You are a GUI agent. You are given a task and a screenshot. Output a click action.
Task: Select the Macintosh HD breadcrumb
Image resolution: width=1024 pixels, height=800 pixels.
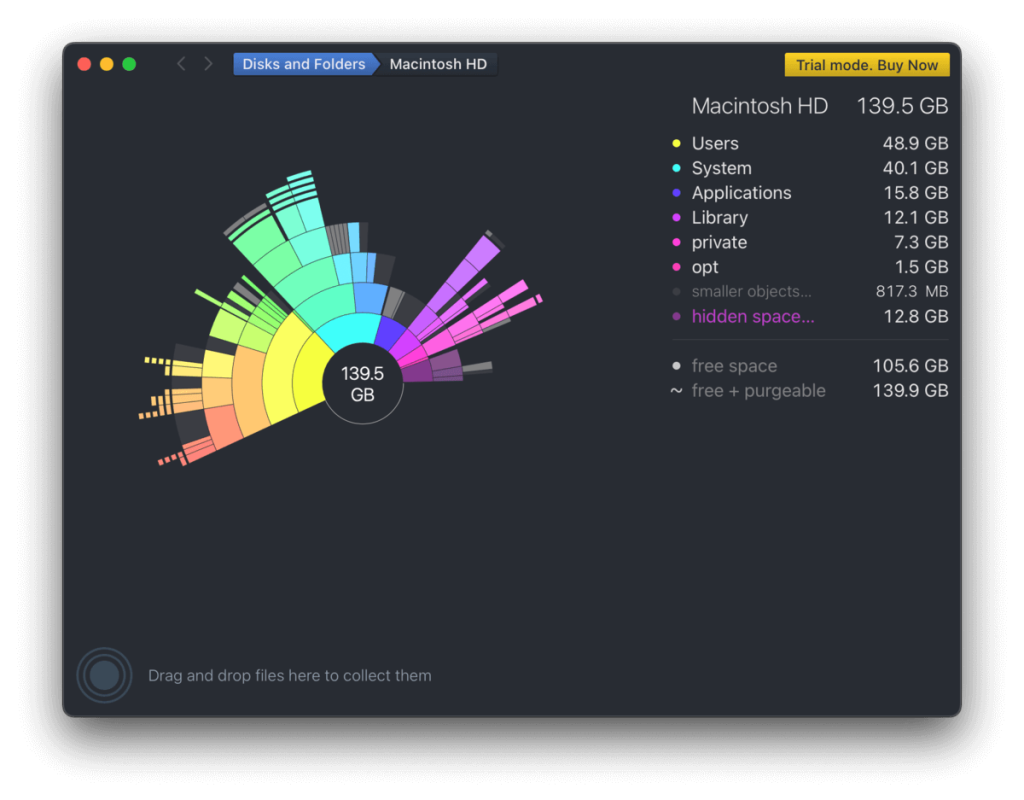pyautogui.click(x=437, y=63)
